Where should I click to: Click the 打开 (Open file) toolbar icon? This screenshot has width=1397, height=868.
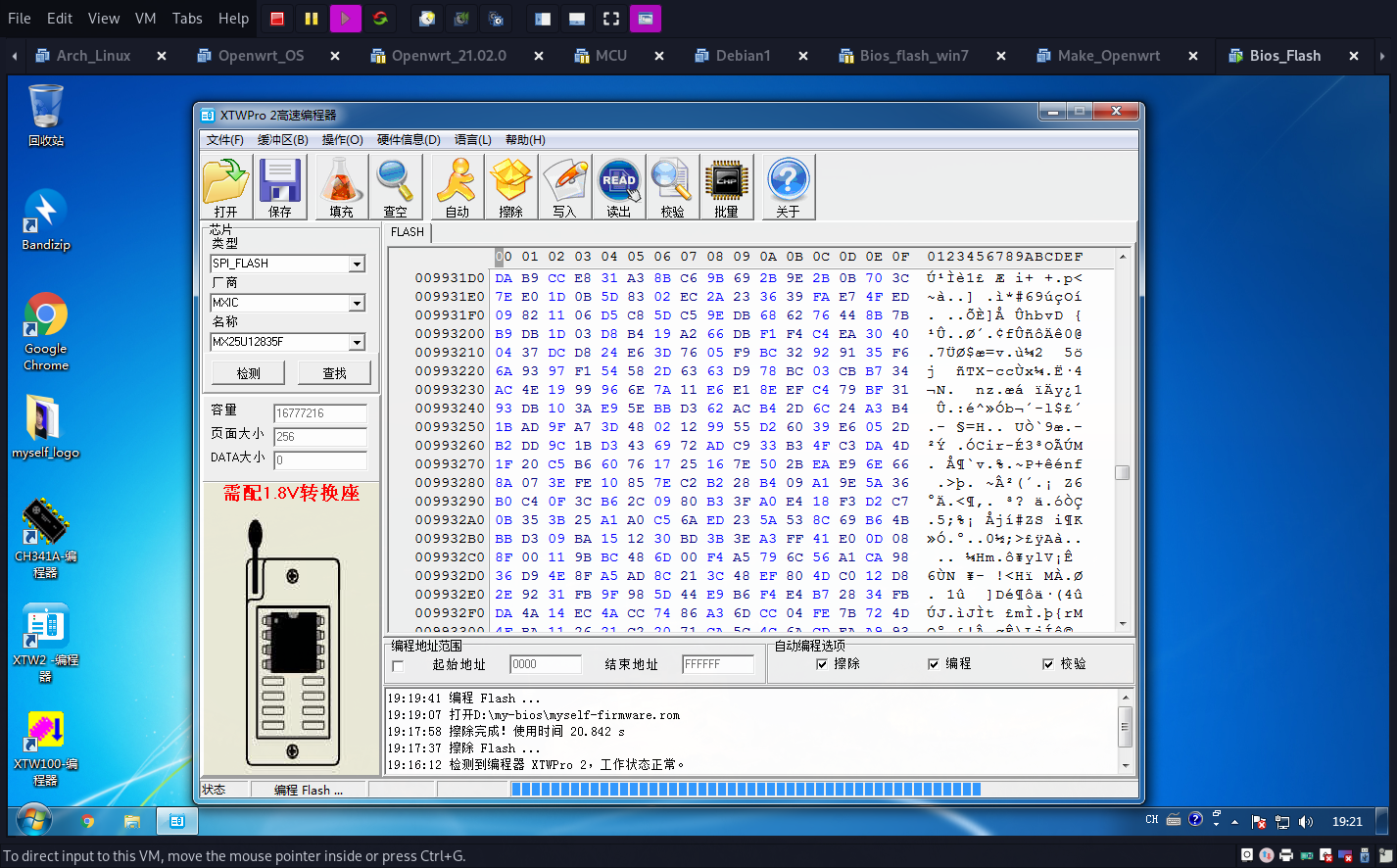(x=226, y=186)
